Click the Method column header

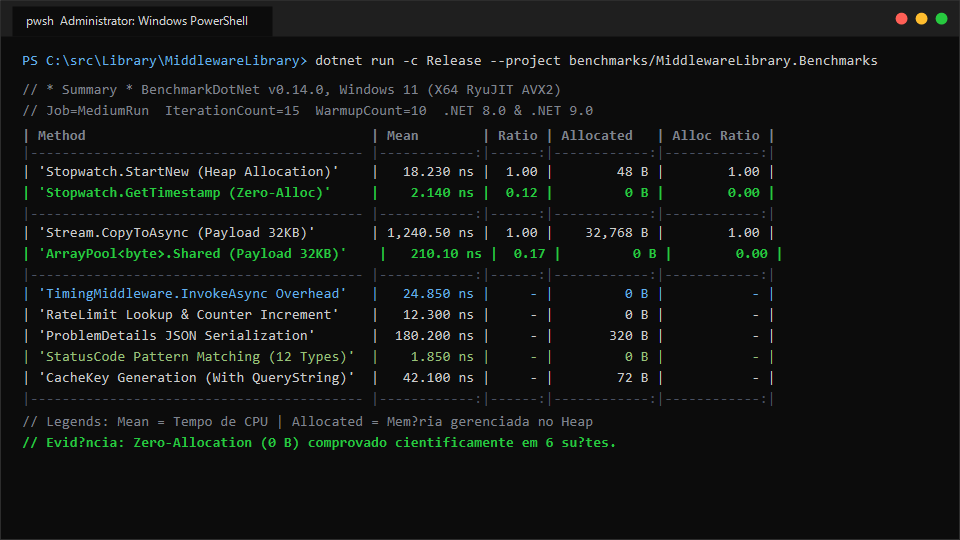61,135
